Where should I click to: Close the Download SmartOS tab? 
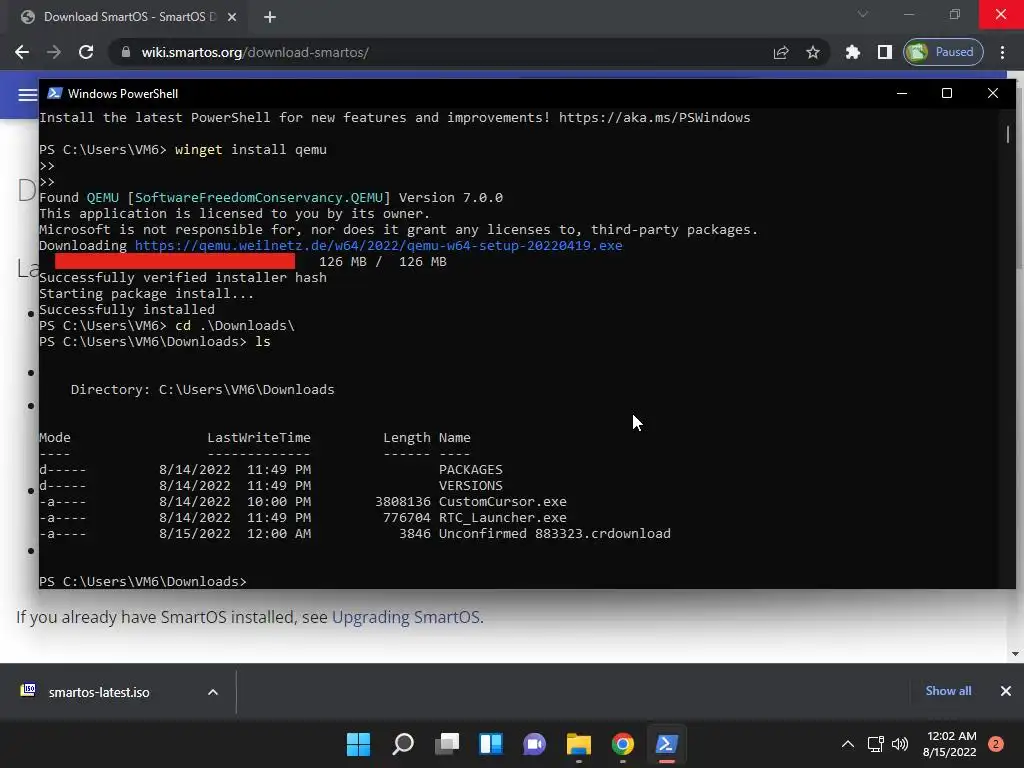point(232,17)
